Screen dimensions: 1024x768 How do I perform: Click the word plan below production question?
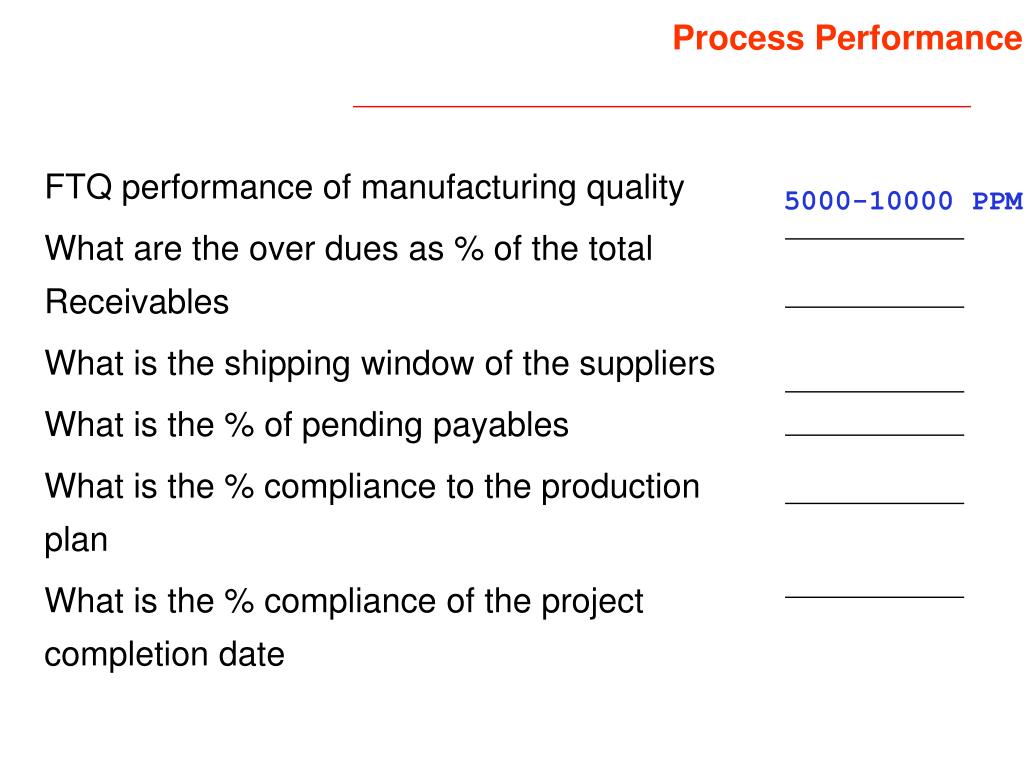(76, 541)
